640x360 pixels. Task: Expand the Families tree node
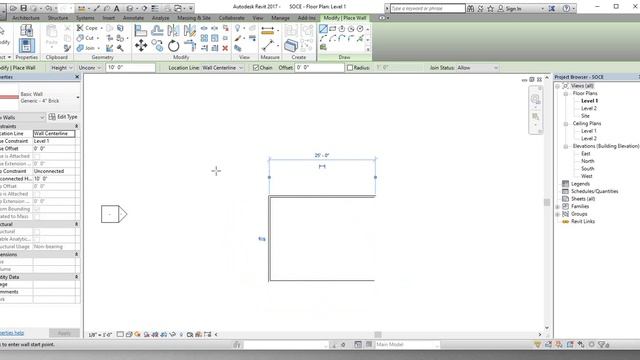pos(558,207)
